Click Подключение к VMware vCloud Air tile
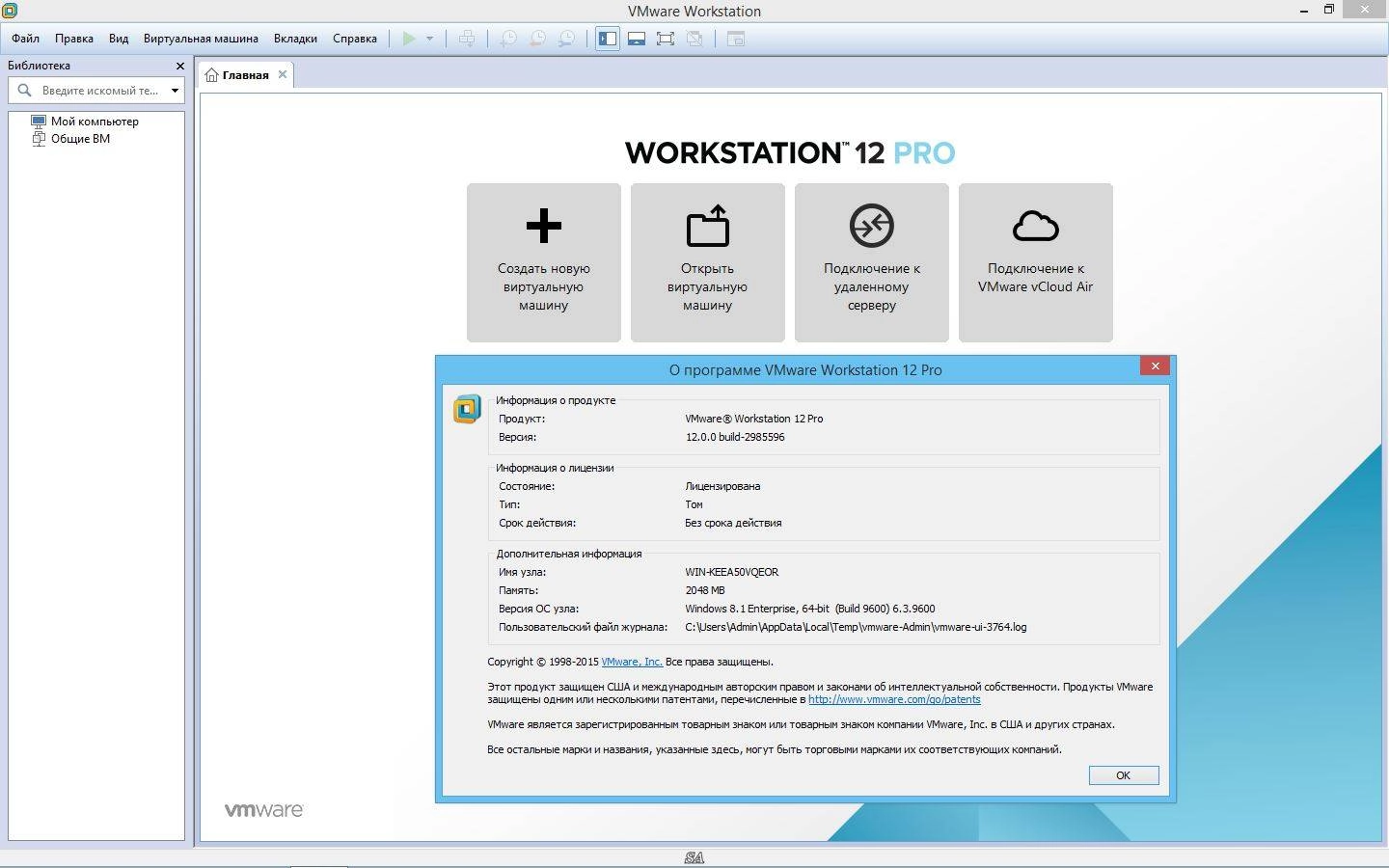 point(1036,262)
